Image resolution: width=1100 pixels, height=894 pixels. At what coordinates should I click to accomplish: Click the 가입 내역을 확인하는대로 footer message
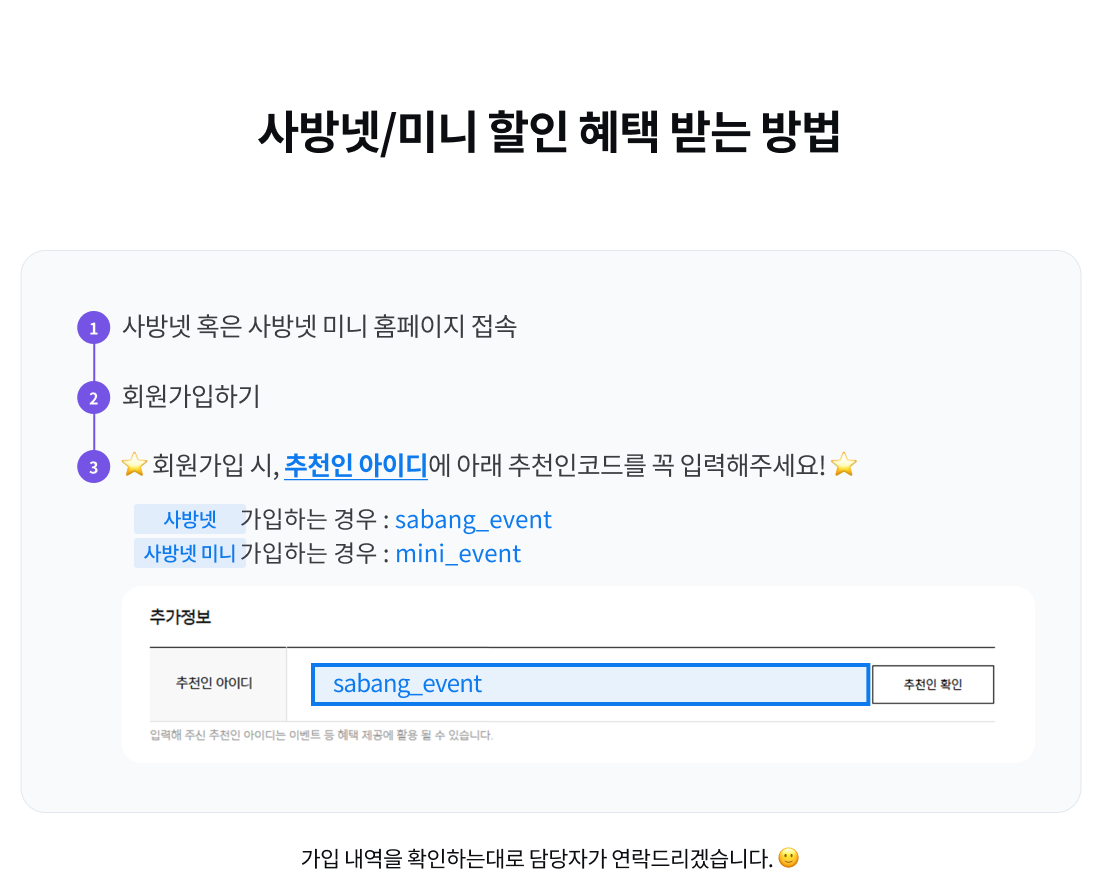click(537, 858)
